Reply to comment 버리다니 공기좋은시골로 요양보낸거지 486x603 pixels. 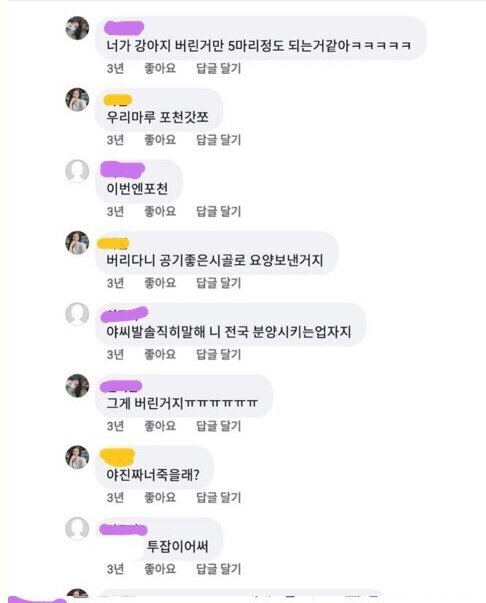point(218,283)
